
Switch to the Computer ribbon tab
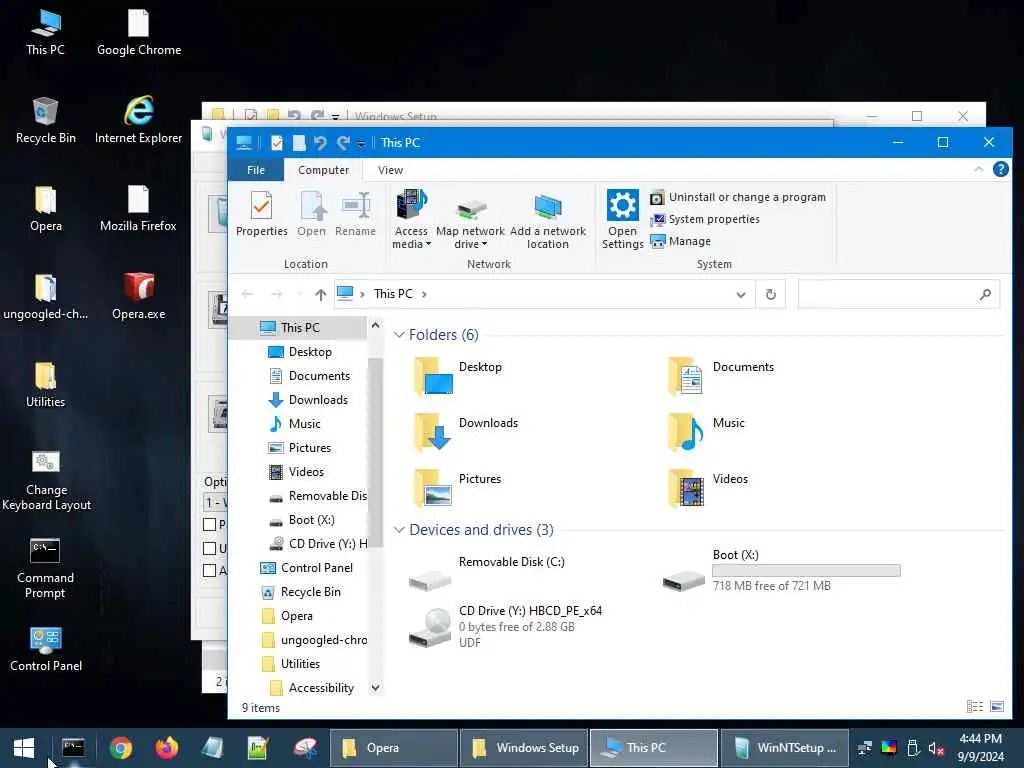[x=323, y=170]
